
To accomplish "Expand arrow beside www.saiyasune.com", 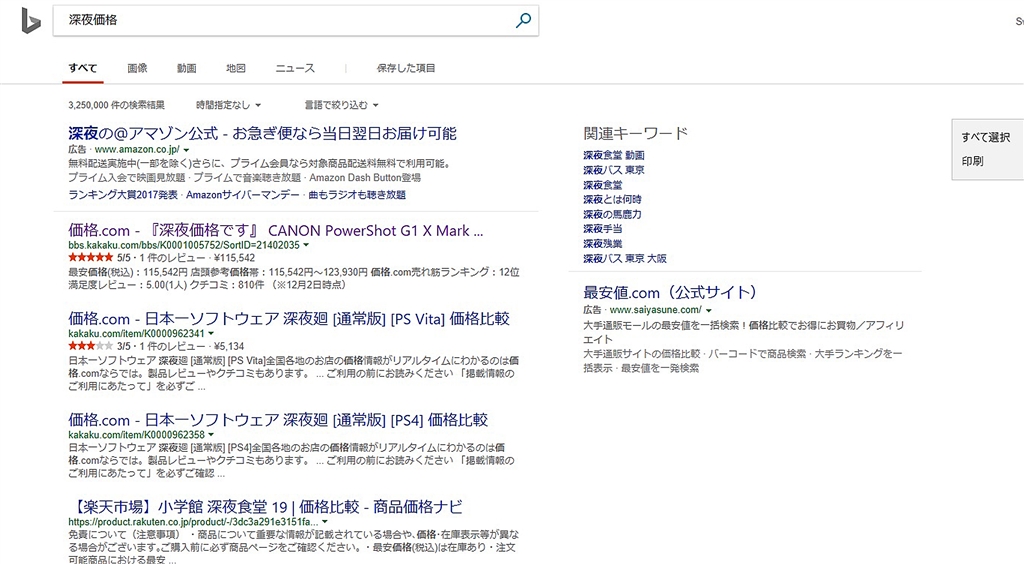I will (x=709, y=311).
